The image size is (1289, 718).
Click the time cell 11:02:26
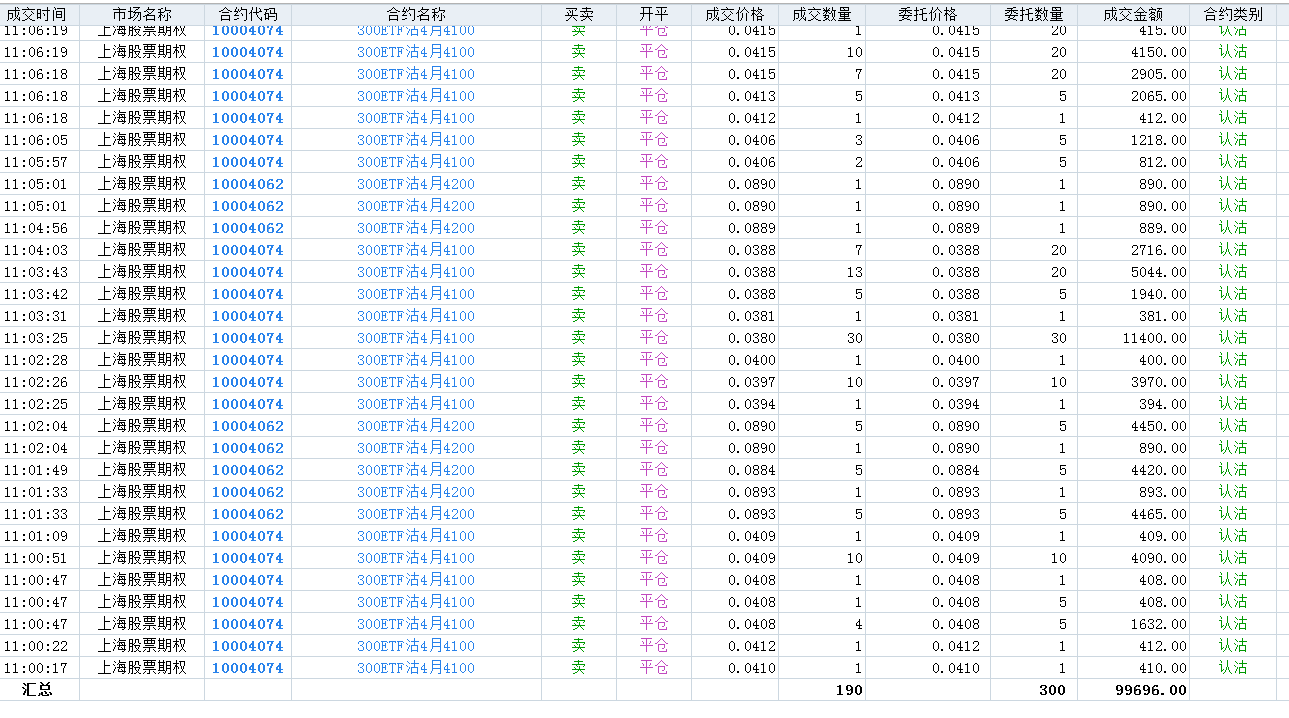tap(36, 382)
